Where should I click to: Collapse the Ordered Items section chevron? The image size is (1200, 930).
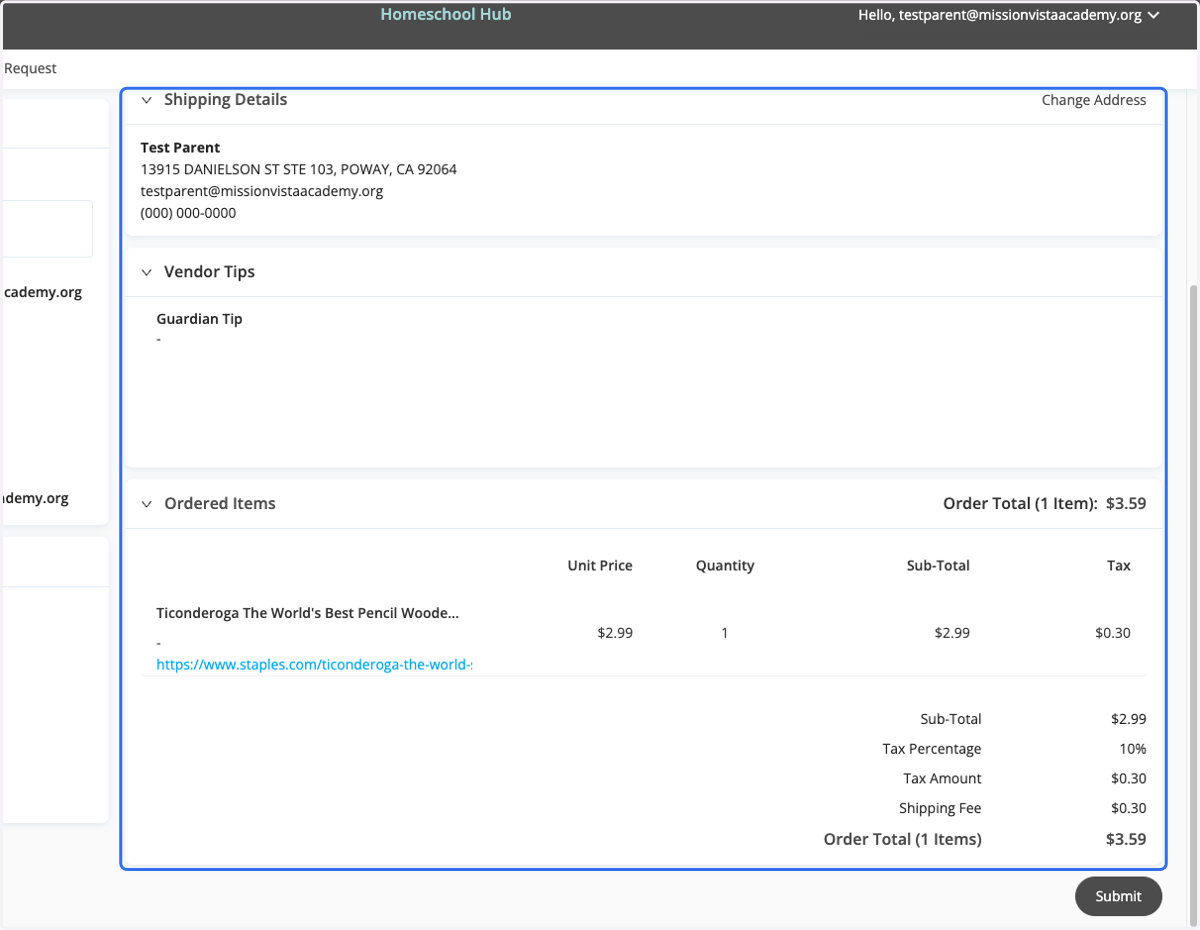[x=147, y=504]
